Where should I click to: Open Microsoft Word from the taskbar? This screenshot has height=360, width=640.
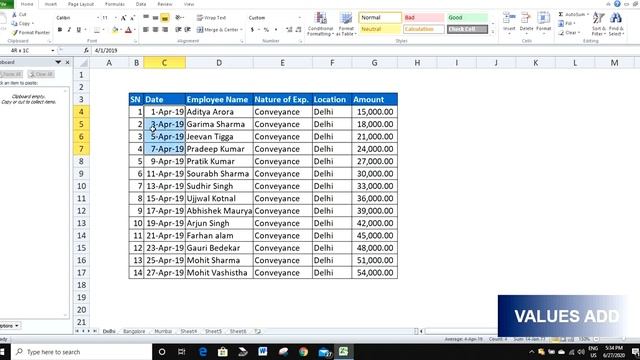tap(262, 351)
